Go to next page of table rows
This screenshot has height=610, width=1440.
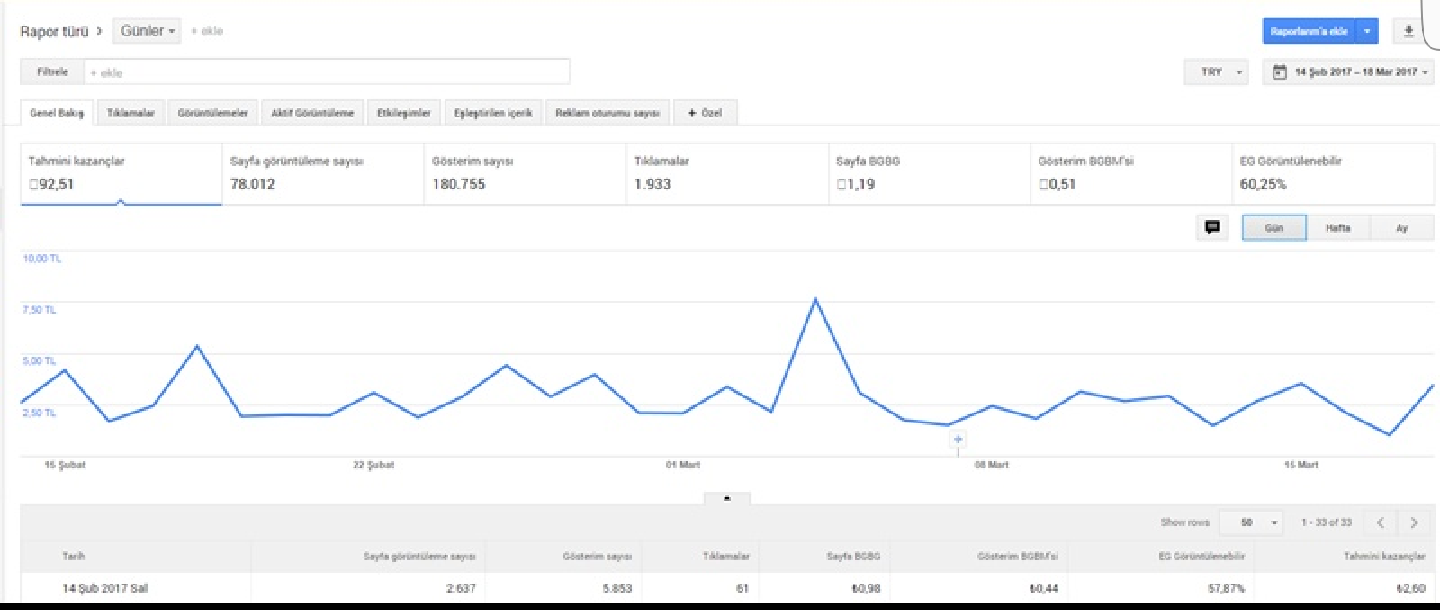1413,522
